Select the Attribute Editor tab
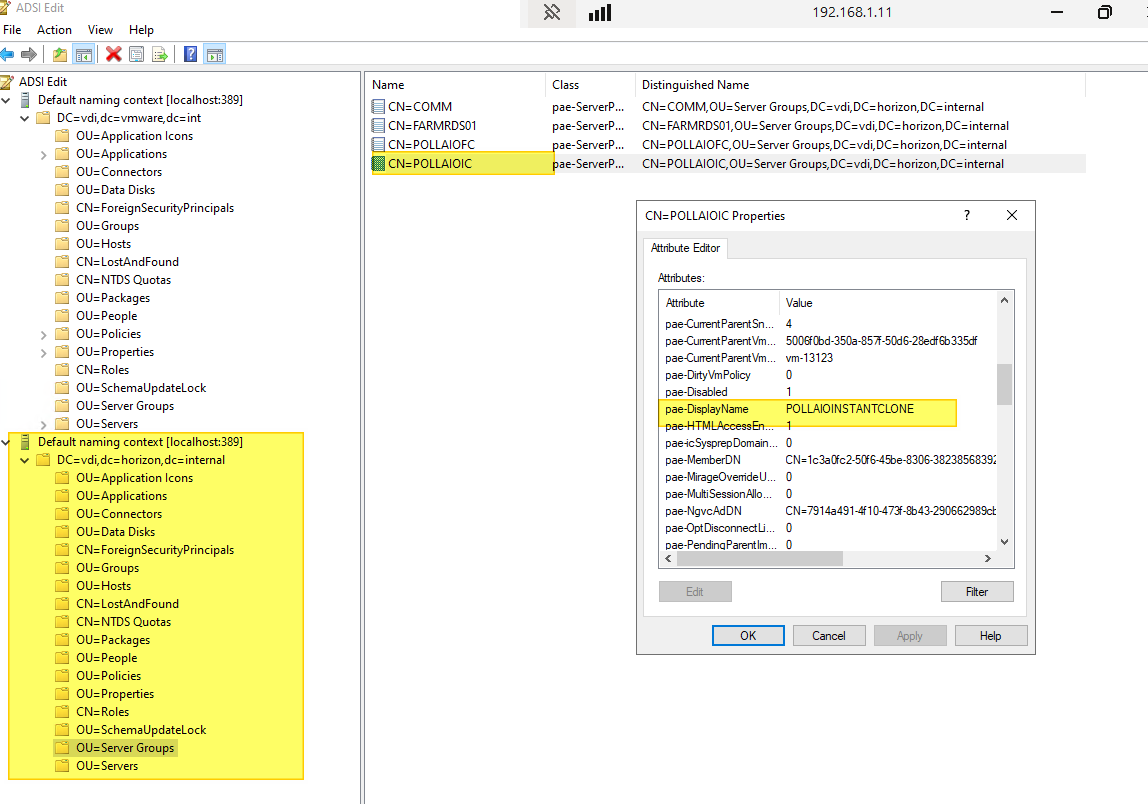This screenshot has height=804, width=1148. tap(685, 248)
